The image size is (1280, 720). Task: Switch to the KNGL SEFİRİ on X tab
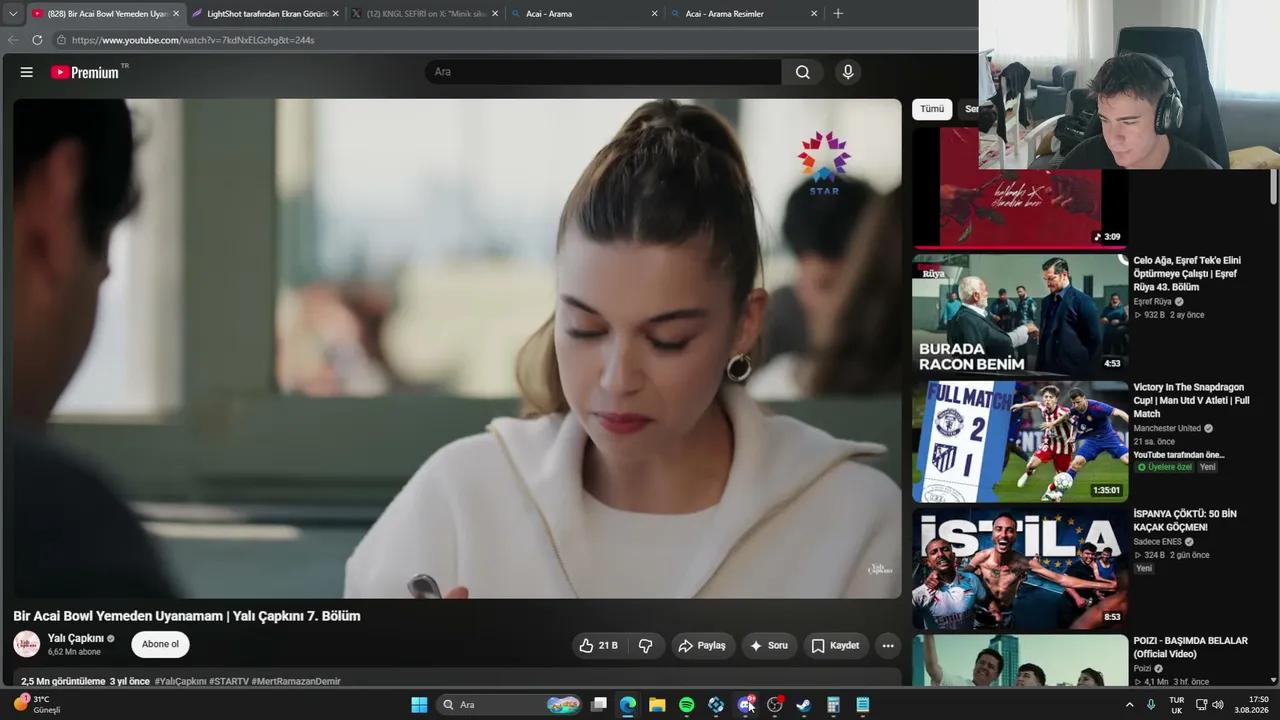(x=426, y=14)
